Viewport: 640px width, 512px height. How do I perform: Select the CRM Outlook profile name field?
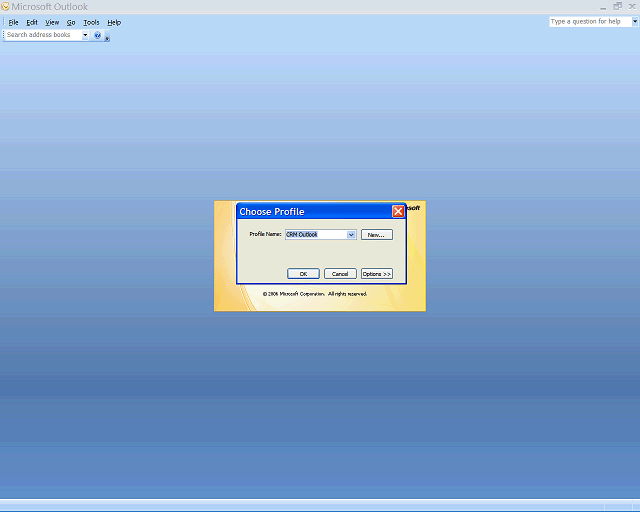[316, 235]
